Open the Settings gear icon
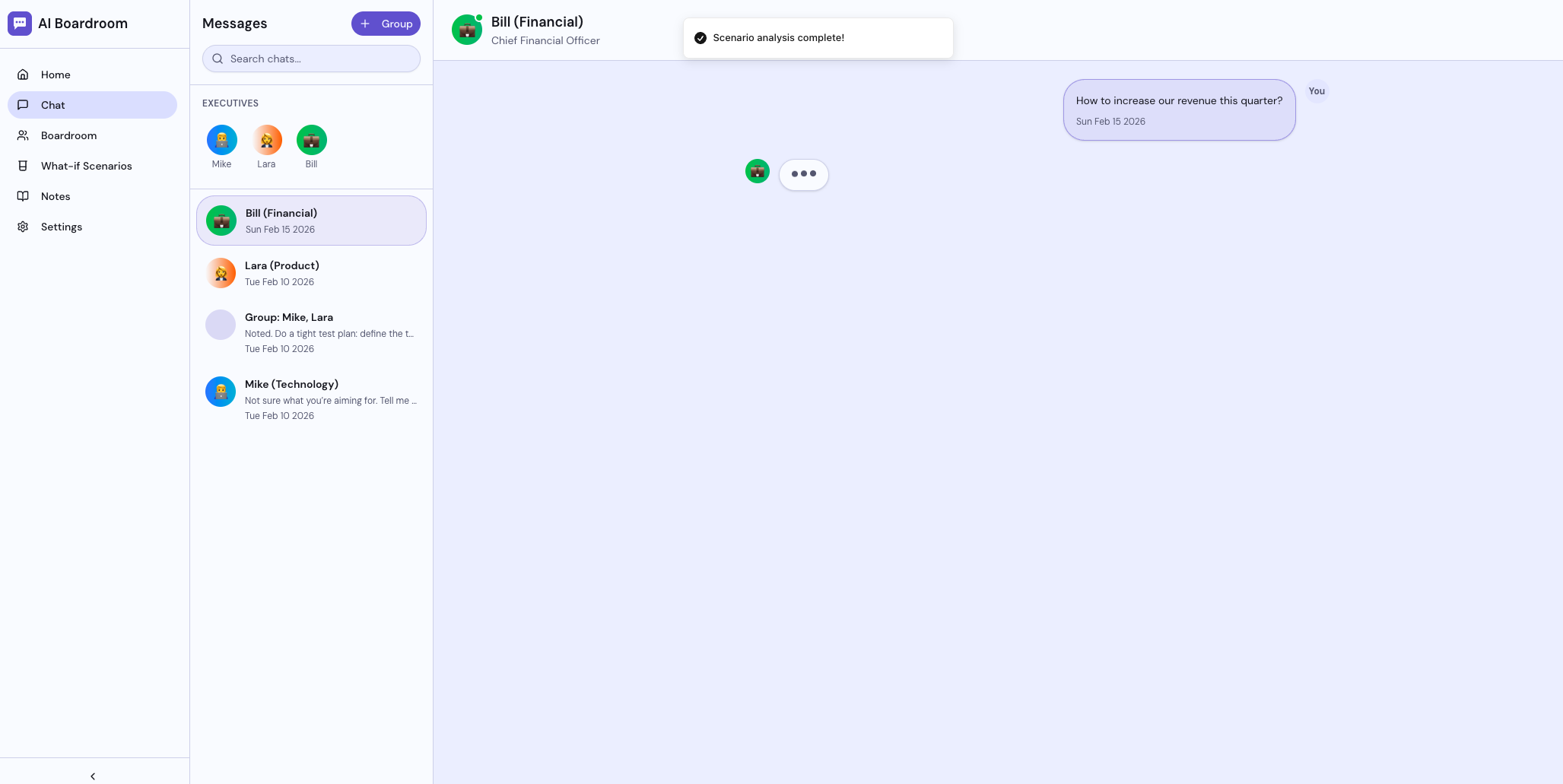The height and width of the screenshot is (784, 1563). [x=23, y=227]
